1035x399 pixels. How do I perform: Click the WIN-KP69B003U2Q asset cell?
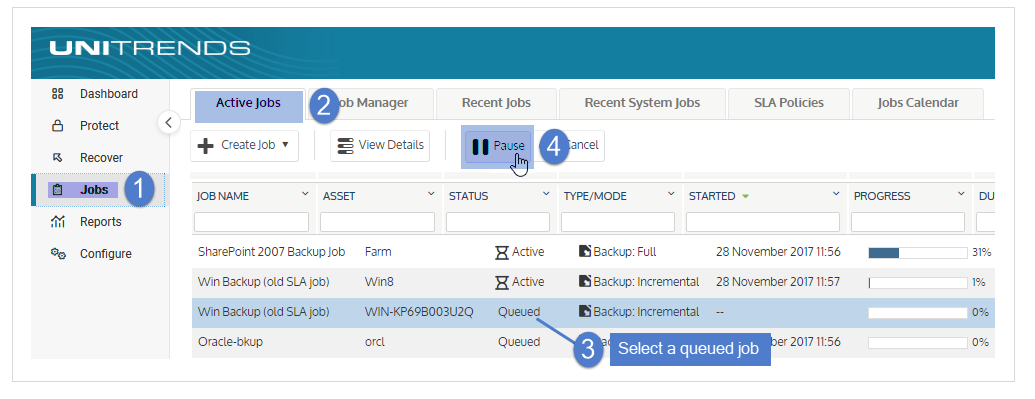click(x=419, y=312)
